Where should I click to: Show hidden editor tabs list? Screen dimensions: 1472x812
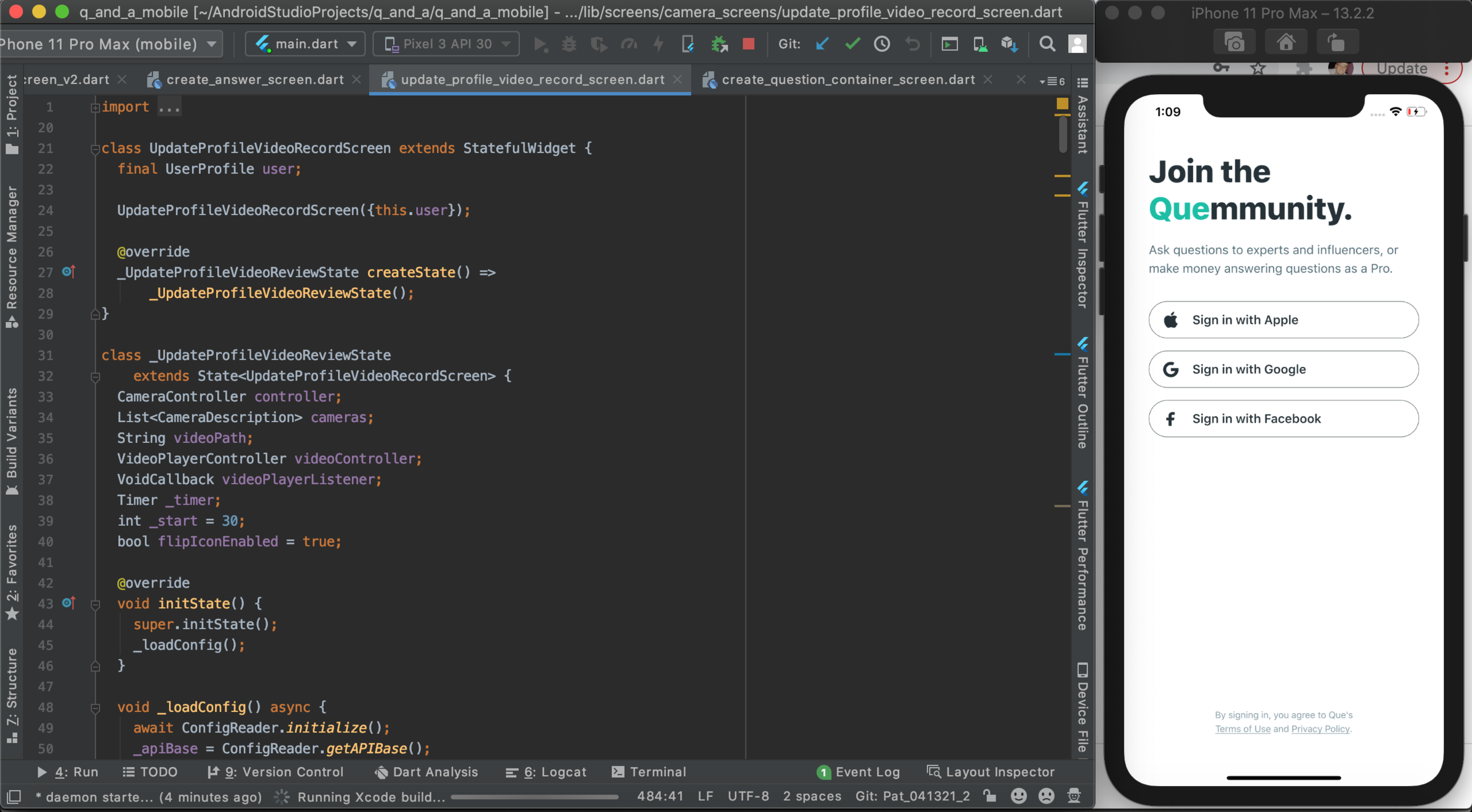(1053, 81)
